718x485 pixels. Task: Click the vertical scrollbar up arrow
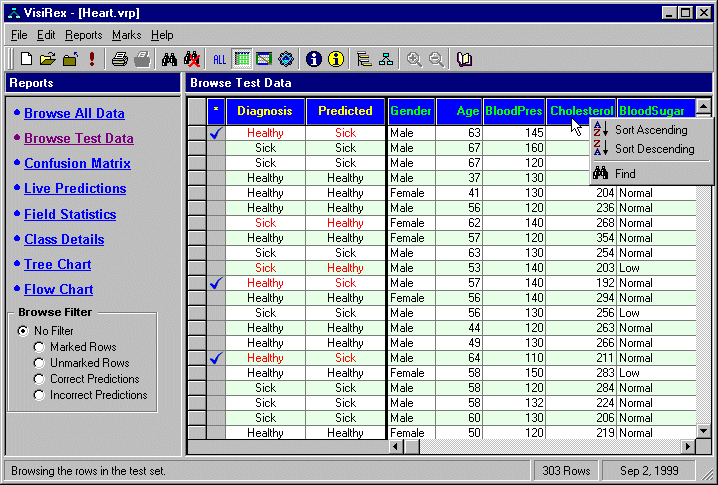tap(703, 106)
